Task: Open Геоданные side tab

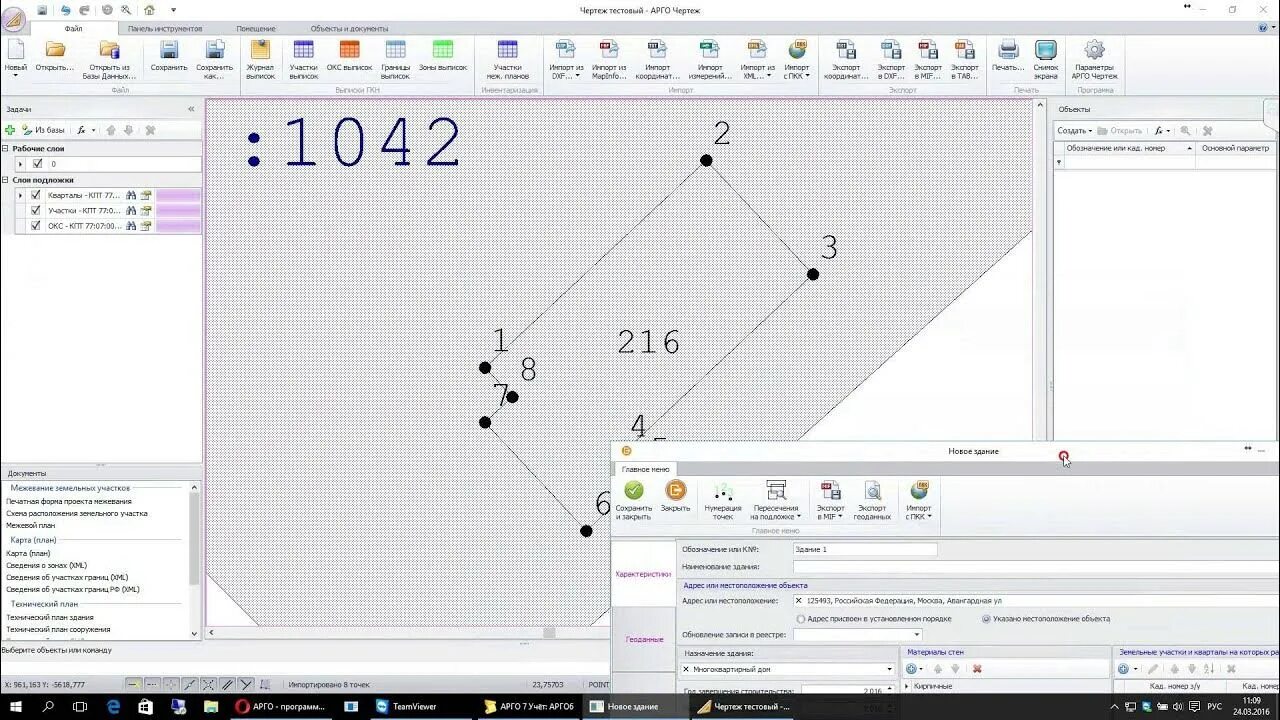Action: pos(643,639)
